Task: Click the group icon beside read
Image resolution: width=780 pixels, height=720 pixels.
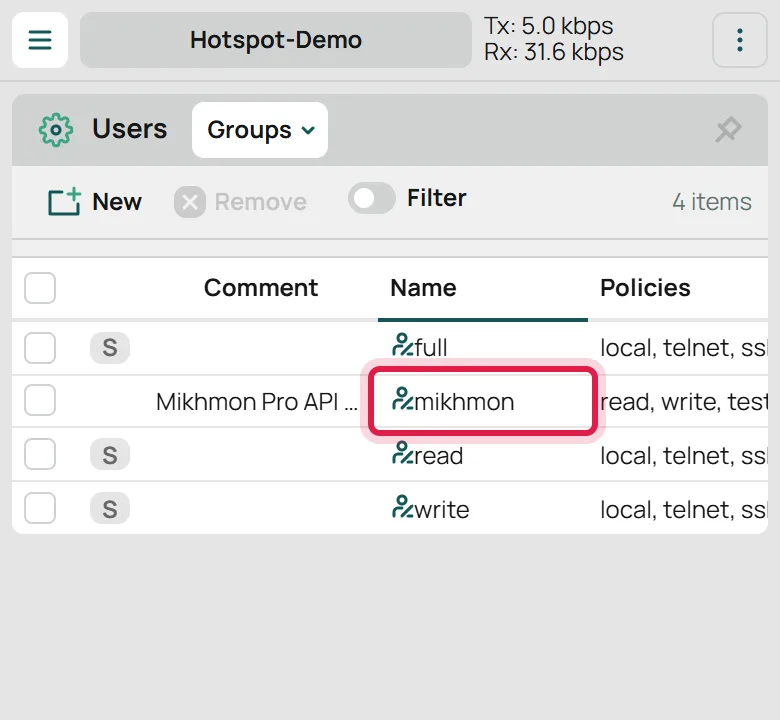Action: click(402, 453)
